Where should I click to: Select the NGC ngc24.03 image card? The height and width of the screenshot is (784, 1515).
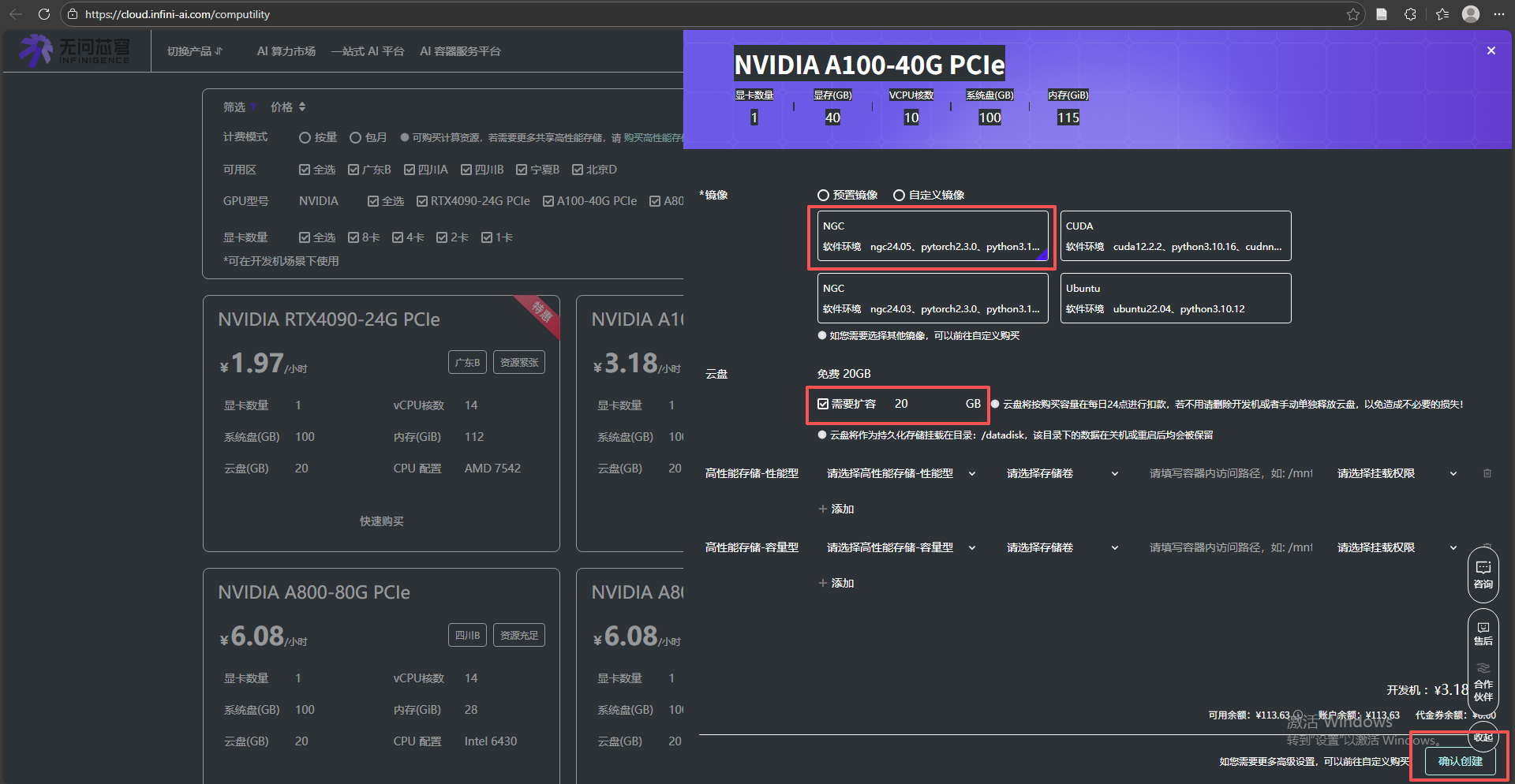933,298
